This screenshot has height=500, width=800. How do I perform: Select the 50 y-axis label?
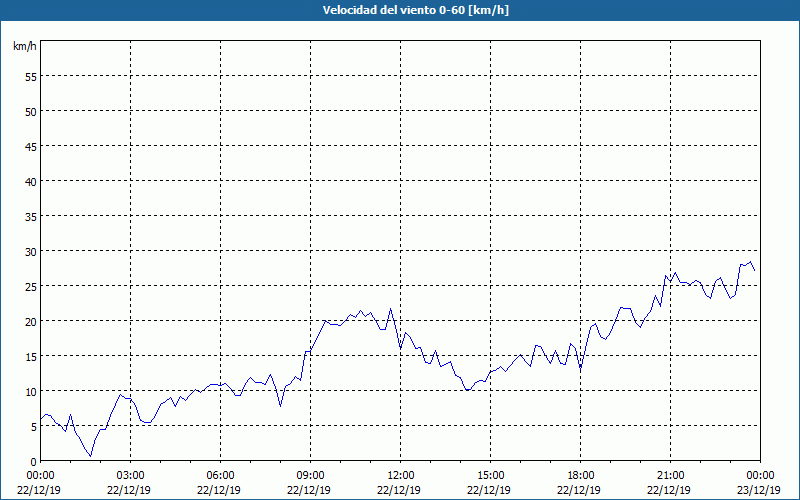[31, 111]
